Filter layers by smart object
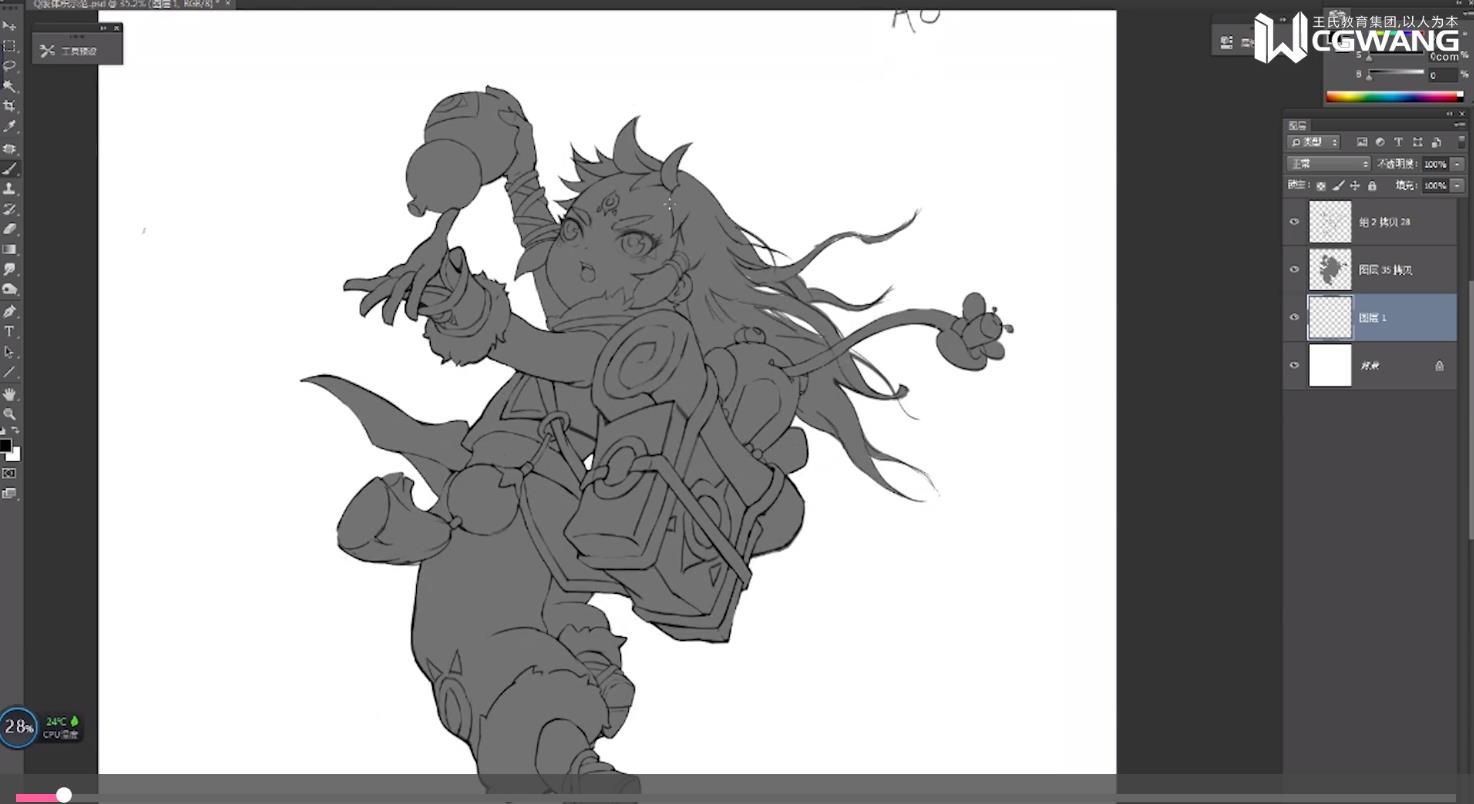 coord(1436,142)
